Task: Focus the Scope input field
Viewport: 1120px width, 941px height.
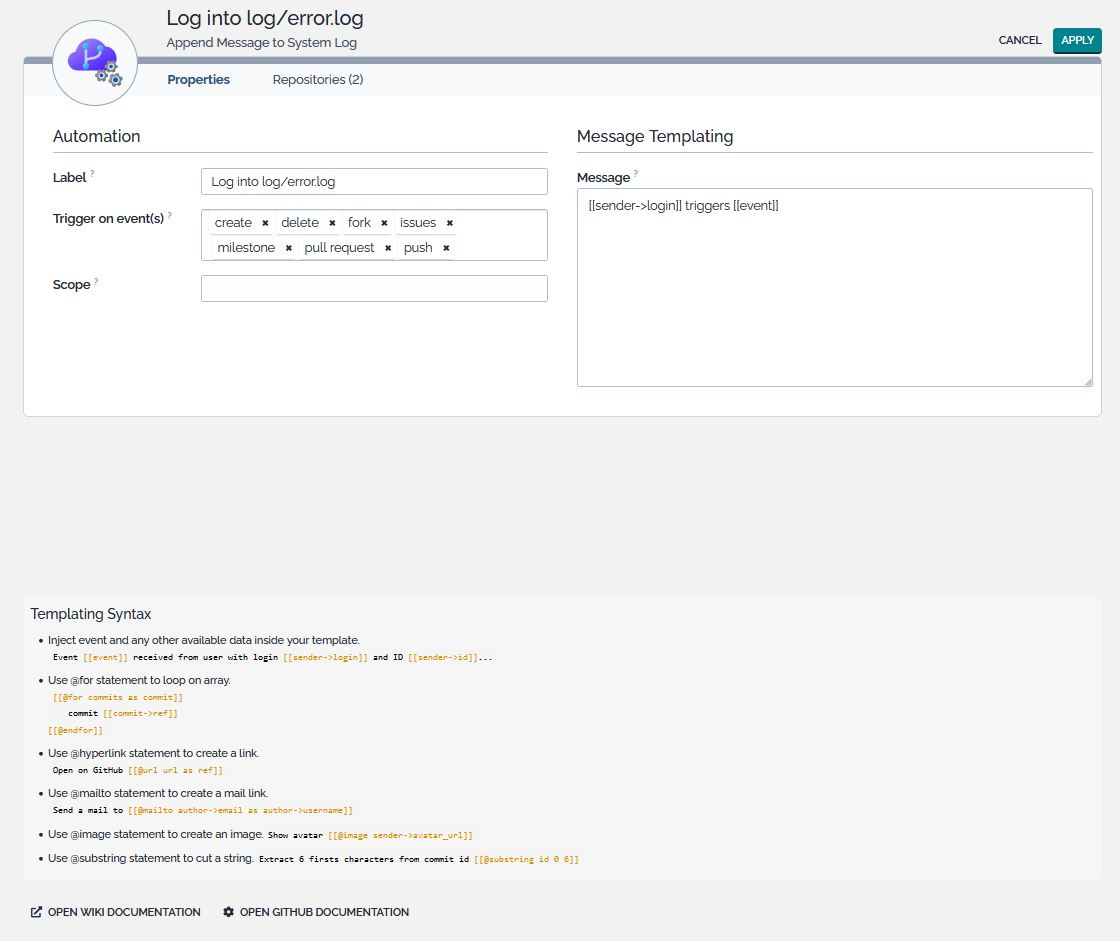Action: [374, 288]
